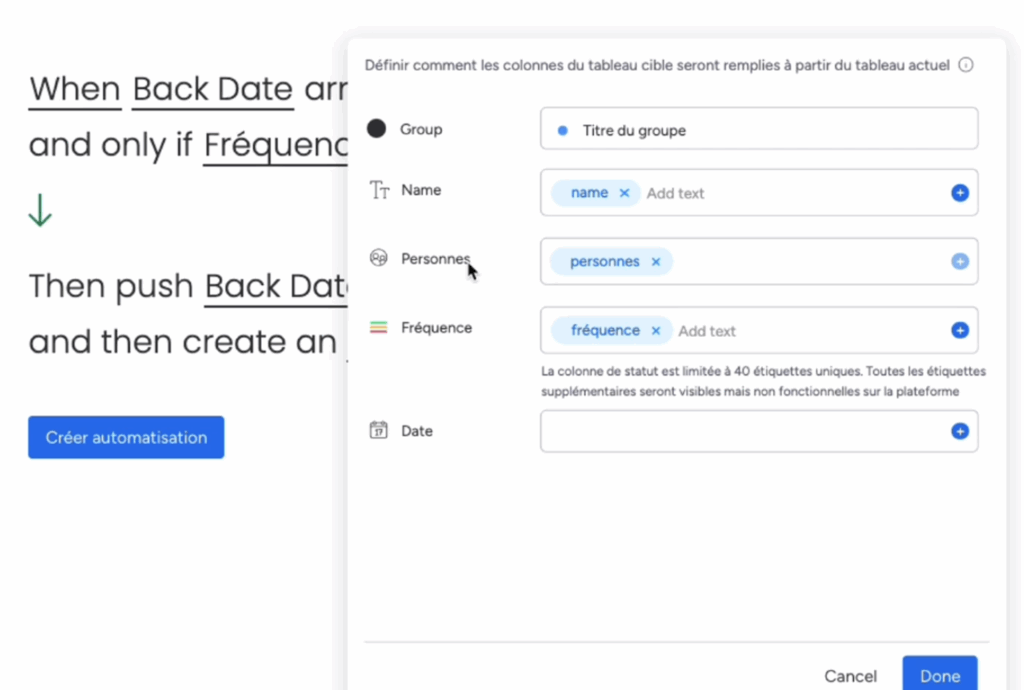This screenshot has width=1024, height=690.
Task: Click the Date row label
Action: point(417,431)
